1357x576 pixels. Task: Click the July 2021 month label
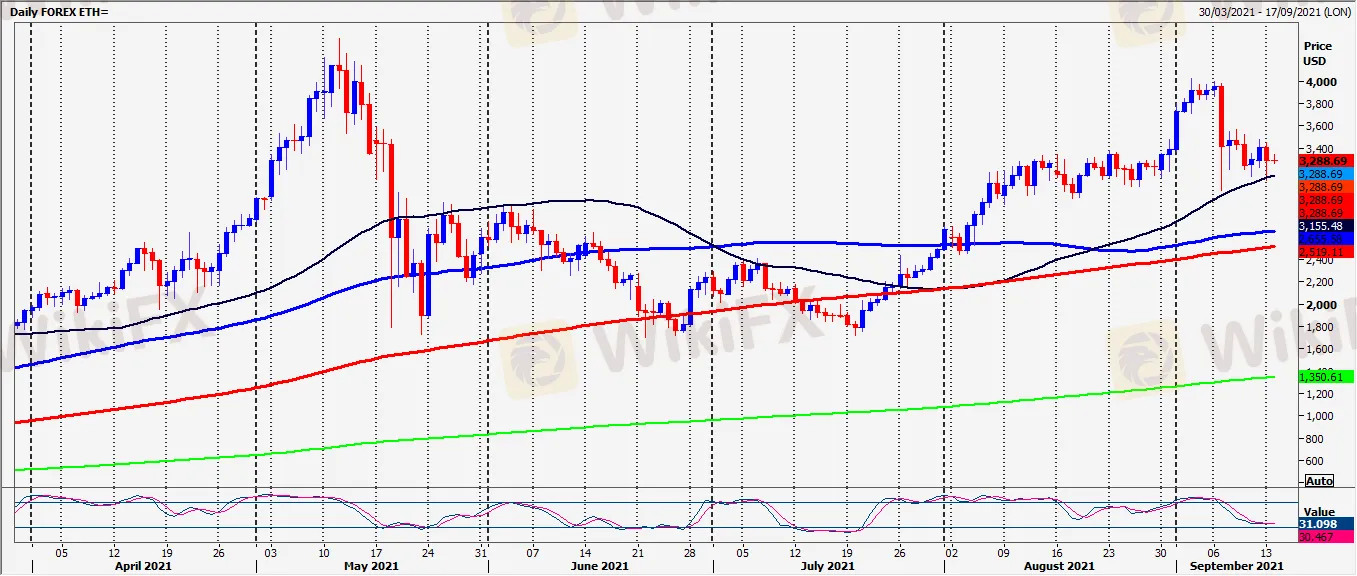pos(828,566)
